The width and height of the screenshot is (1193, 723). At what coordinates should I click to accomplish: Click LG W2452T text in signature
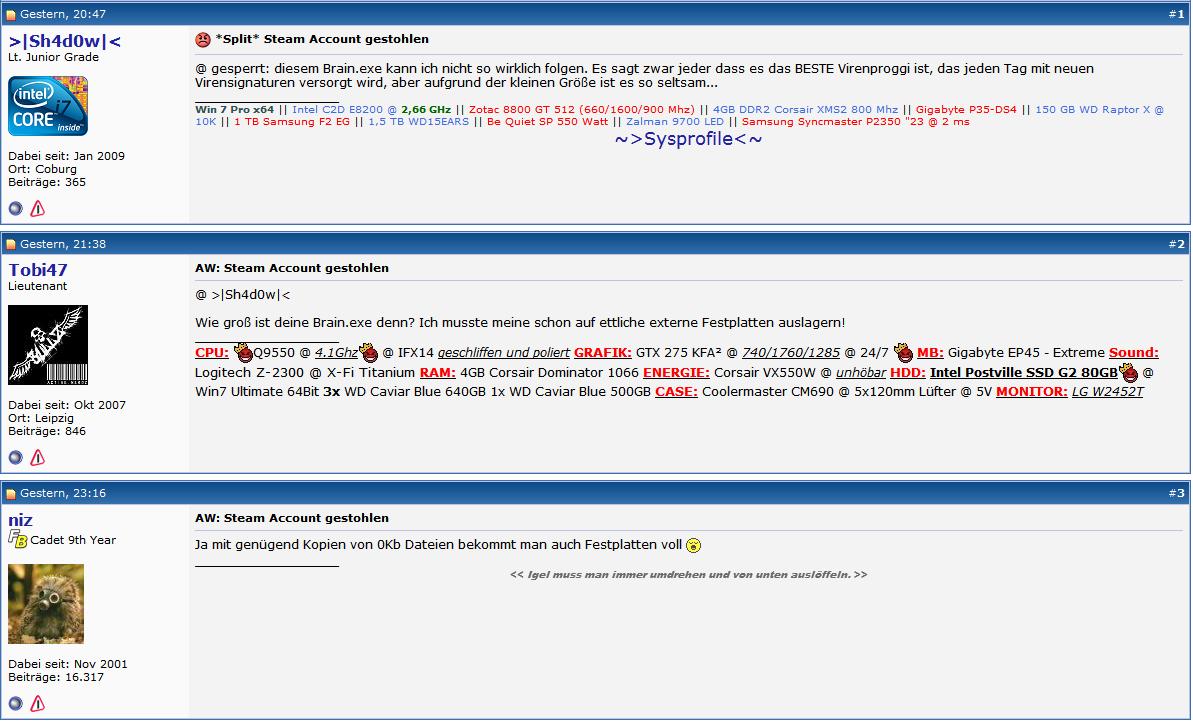pyautogui.click(x=1108, y=392)
